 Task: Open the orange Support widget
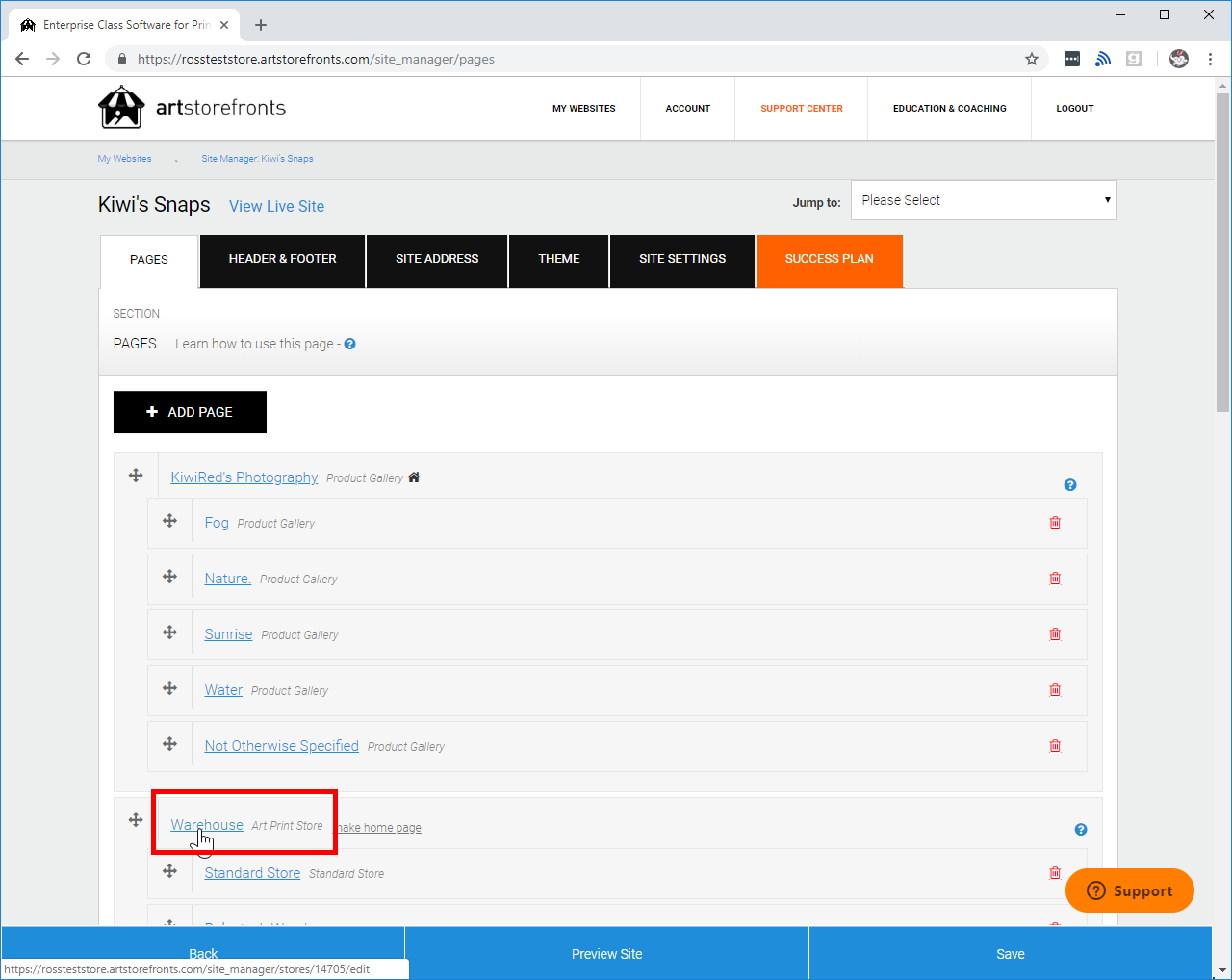(1130, 890)
